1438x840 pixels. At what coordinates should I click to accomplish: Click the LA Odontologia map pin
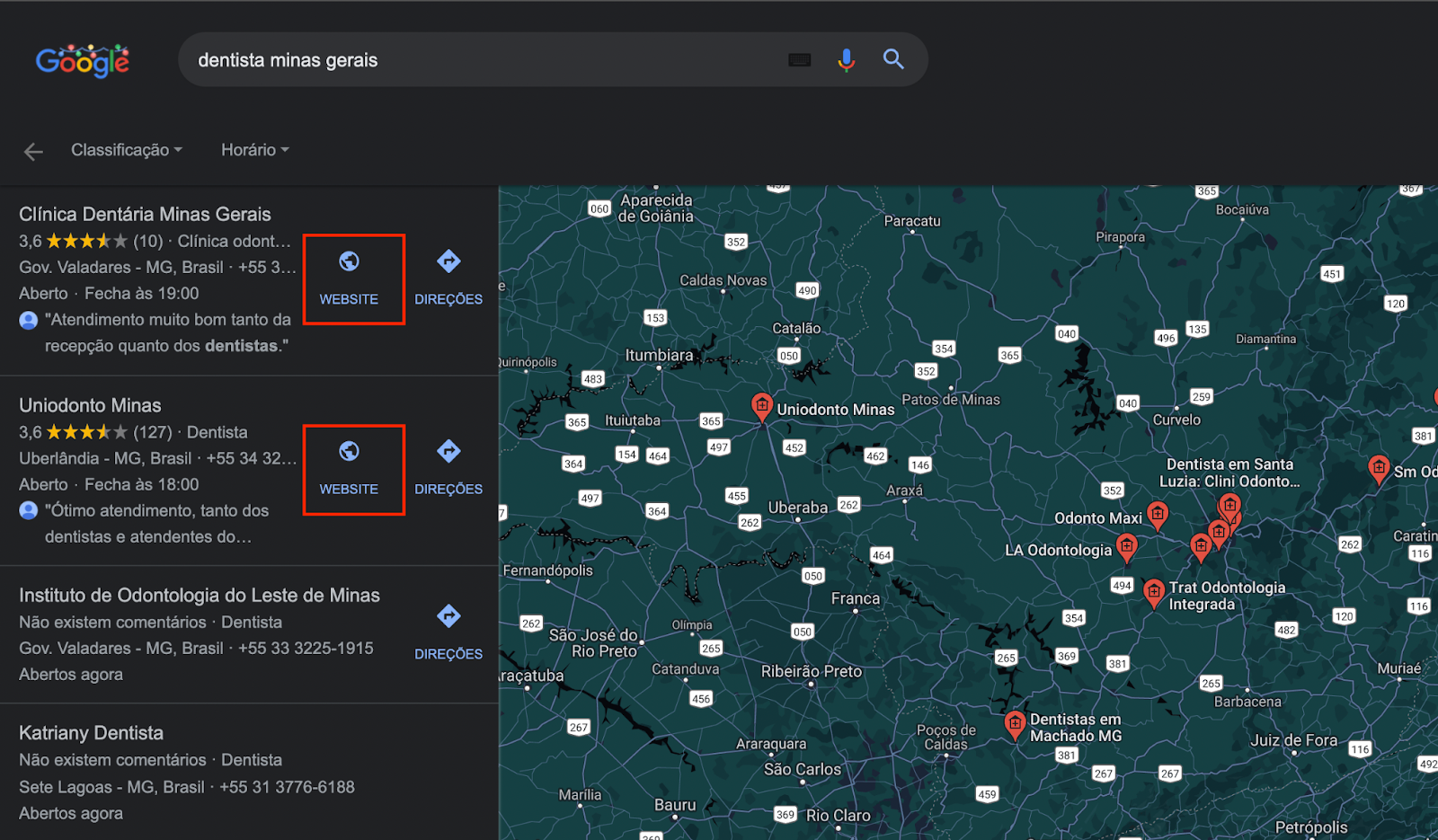pos(1126,547)
